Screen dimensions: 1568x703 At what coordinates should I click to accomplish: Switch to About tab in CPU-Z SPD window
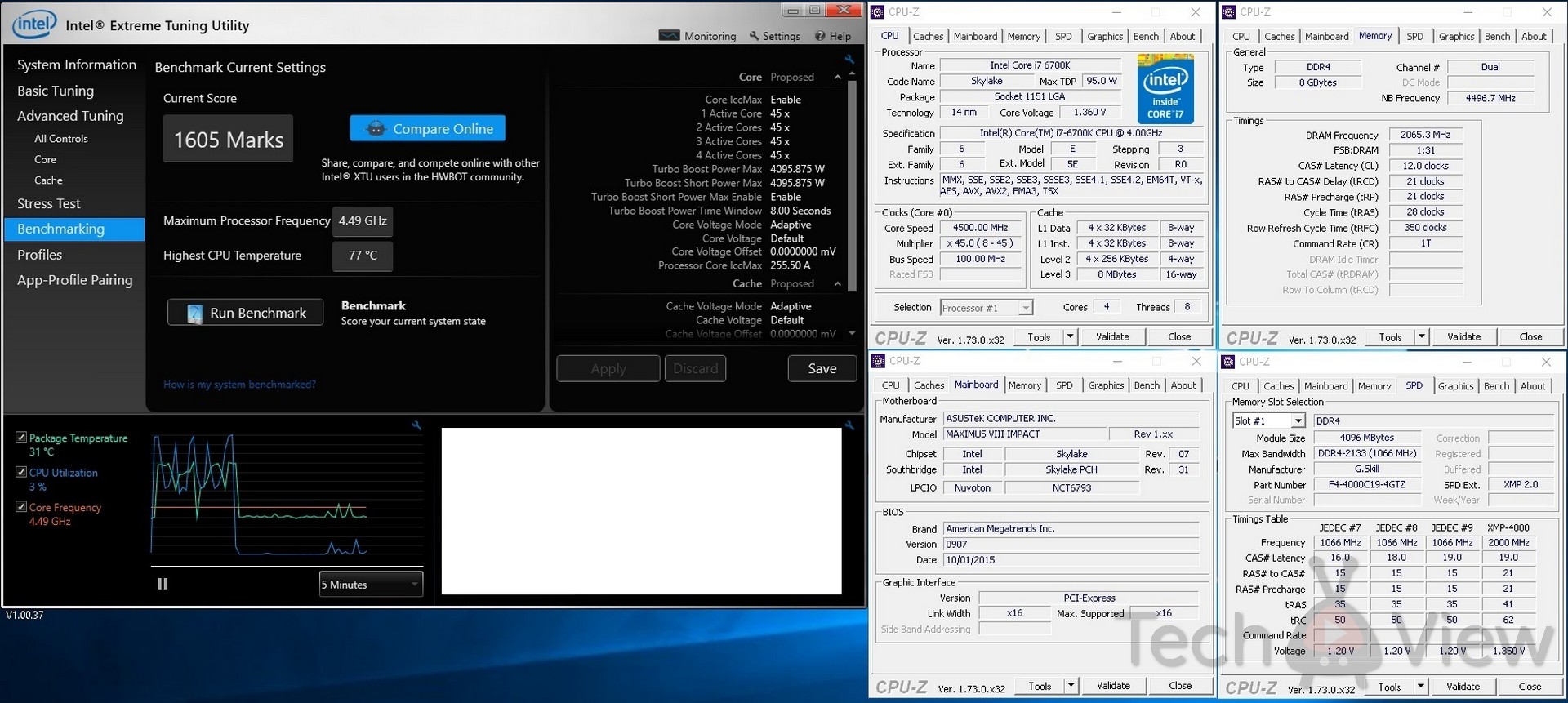coord(1533,386)
